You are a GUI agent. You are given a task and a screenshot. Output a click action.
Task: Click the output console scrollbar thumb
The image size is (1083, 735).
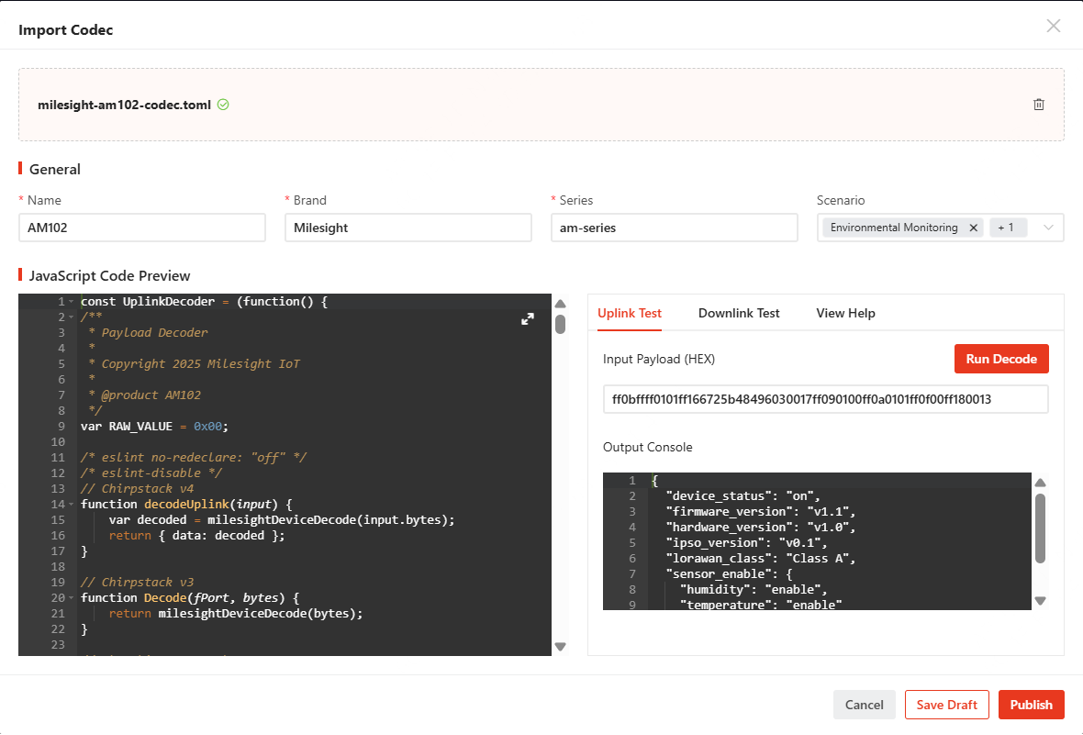tap(1040, 528)
